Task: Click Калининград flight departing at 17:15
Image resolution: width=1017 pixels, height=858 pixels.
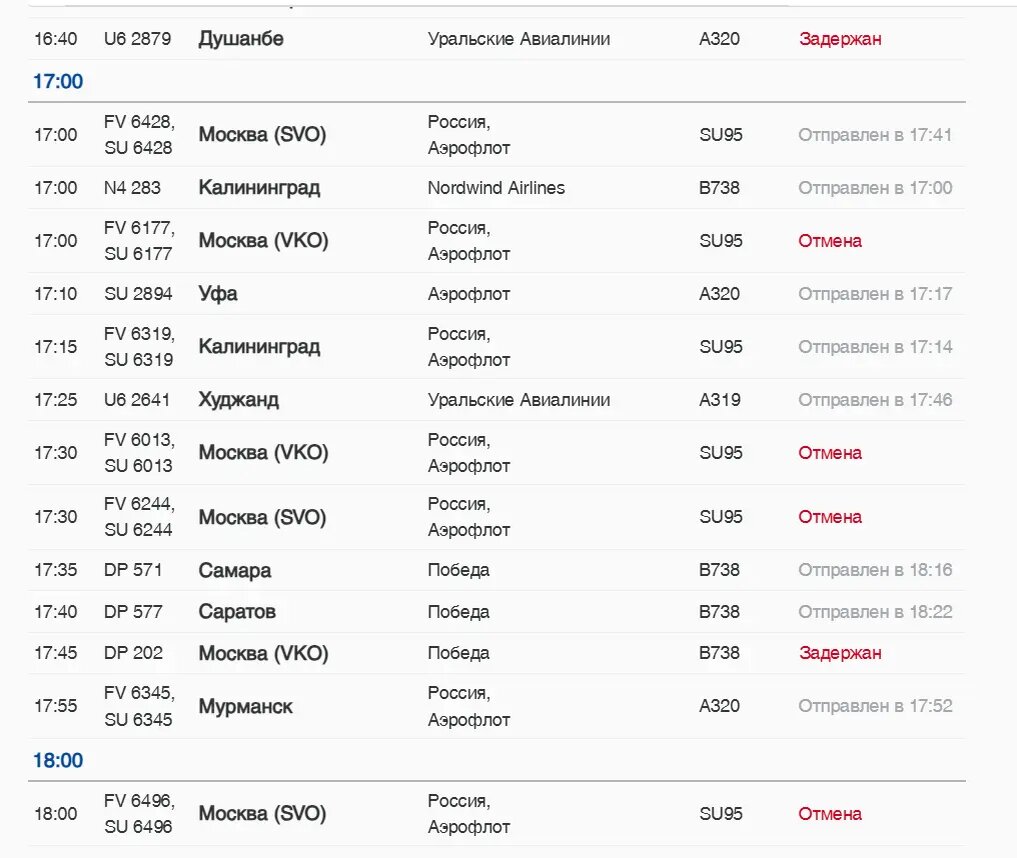Action: [259, 347]
